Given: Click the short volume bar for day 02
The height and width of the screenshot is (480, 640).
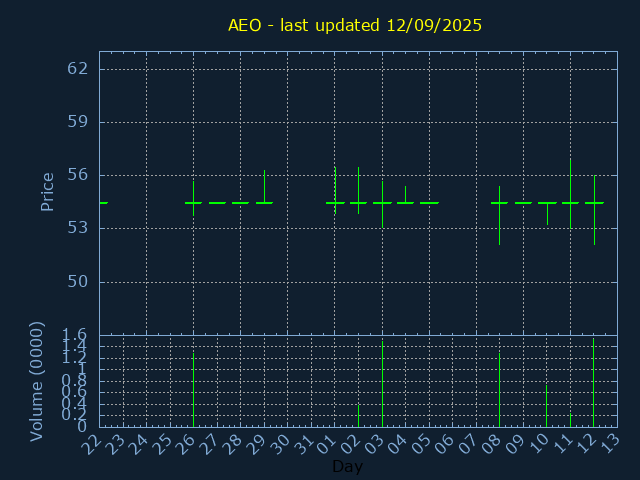Looking at the screenshot, I should coord(358,416).
